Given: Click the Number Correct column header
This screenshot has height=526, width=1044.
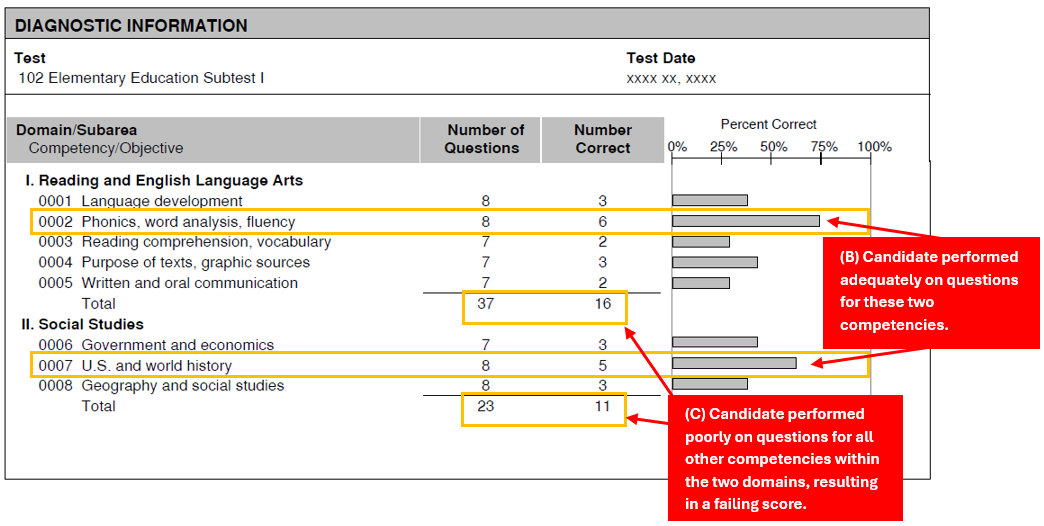Looking at the screenshot, I should point(603,140).
